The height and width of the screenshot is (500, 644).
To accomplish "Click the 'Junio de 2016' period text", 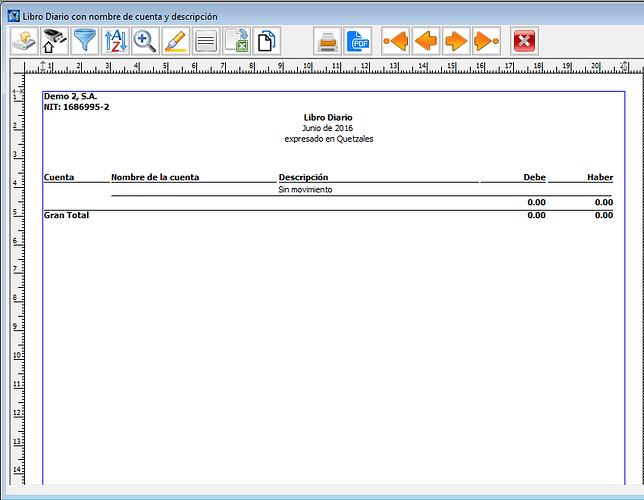I will click(327, 128).
